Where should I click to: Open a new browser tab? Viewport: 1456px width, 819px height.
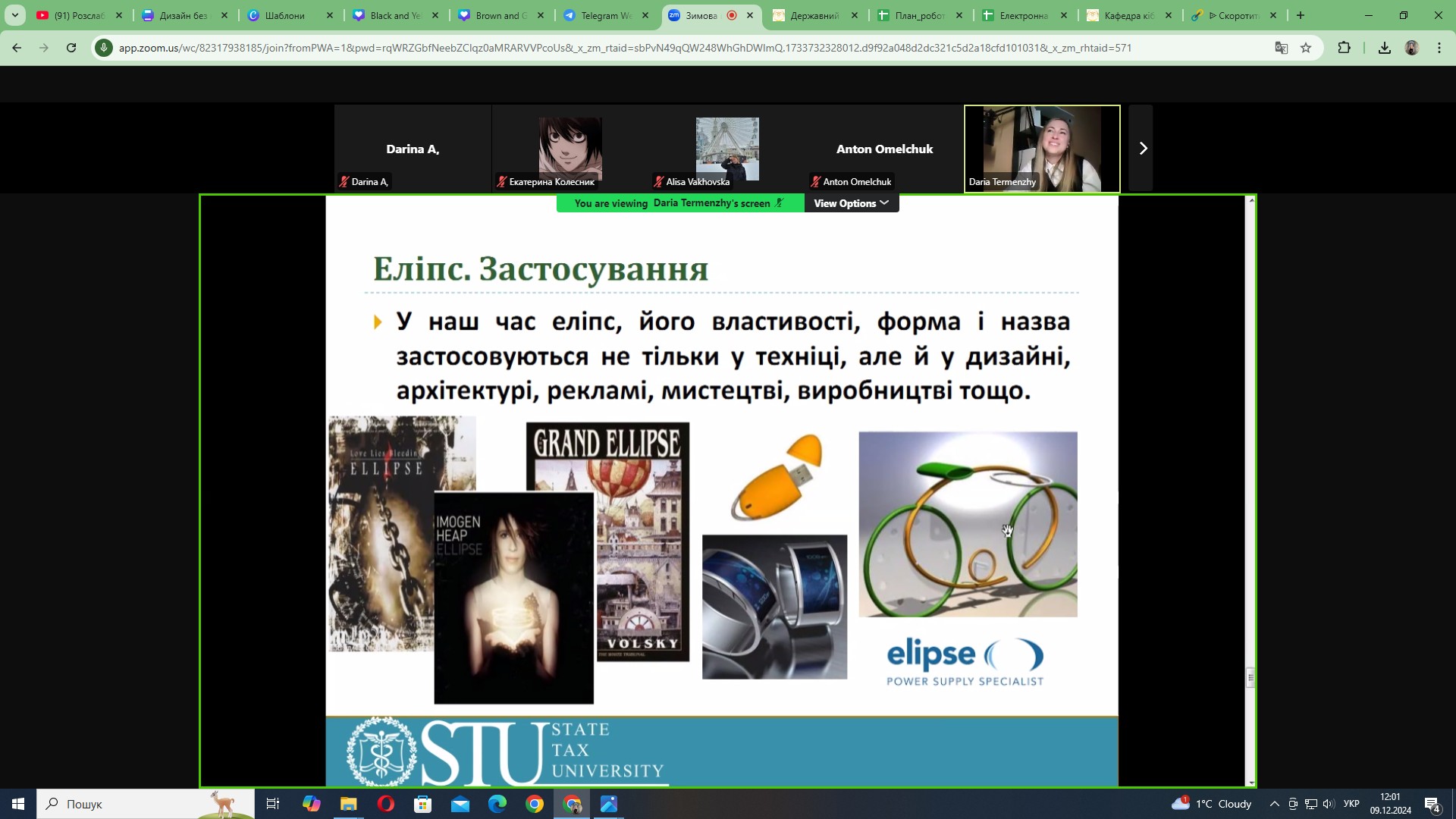tap(1301, 15)
